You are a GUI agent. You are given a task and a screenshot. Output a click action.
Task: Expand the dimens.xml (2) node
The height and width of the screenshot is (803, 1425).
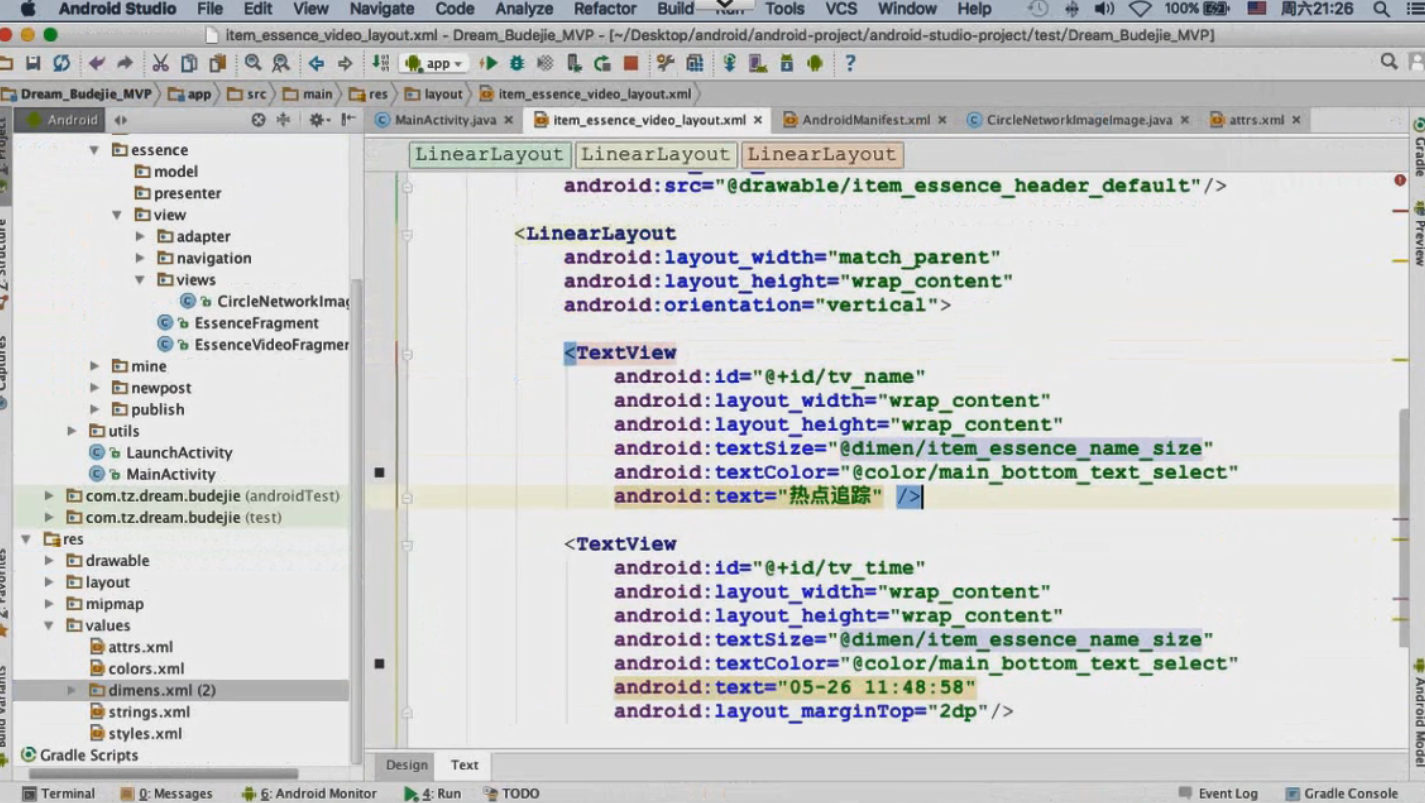[72, 690]
